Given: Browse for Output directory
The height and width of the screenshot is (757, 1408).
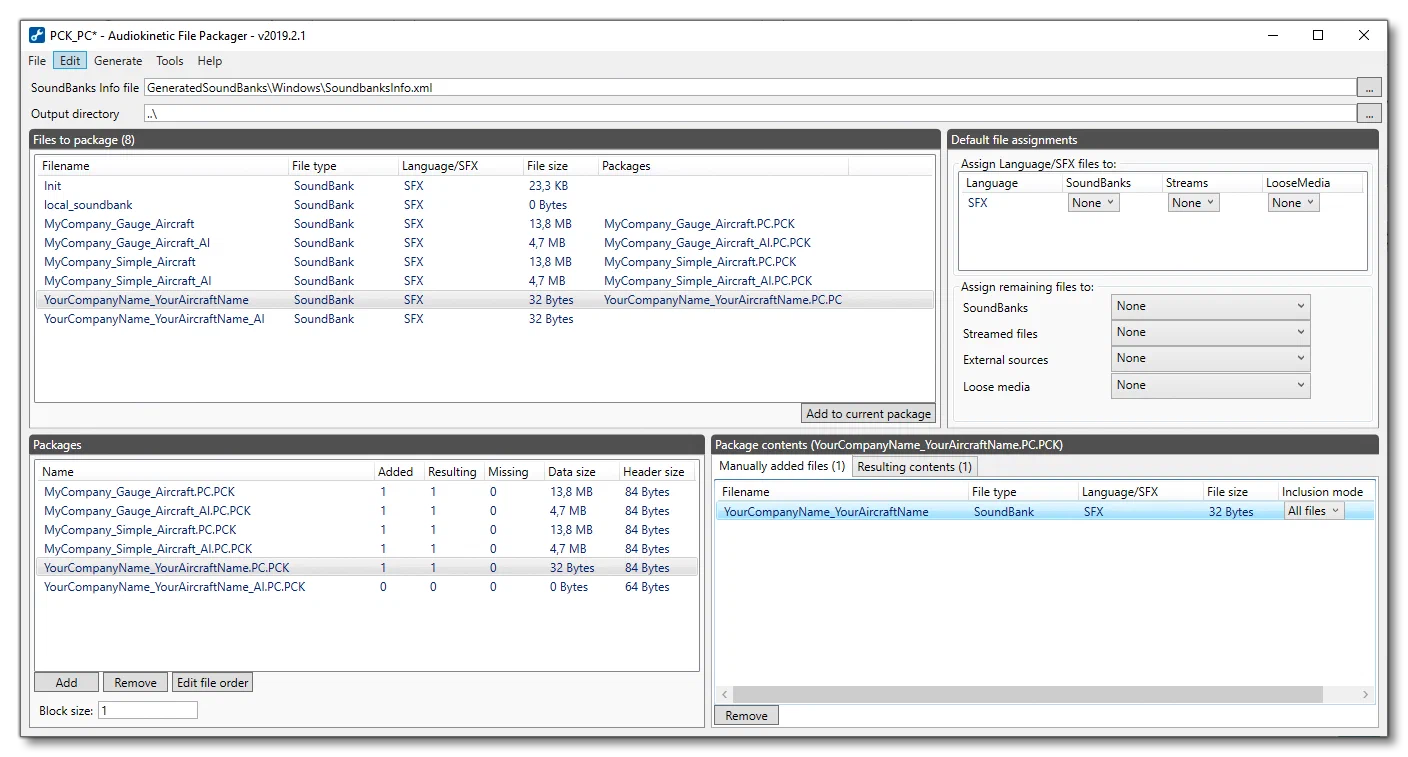Looking at the screenshot, I should [x=1369, y=113].
